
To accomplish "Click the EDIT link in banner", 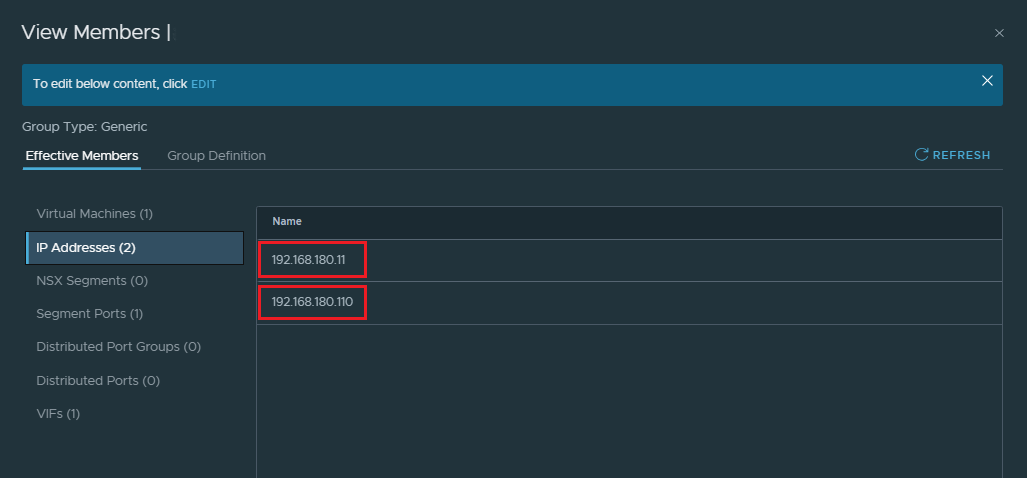I will click(x=204, y=85).
